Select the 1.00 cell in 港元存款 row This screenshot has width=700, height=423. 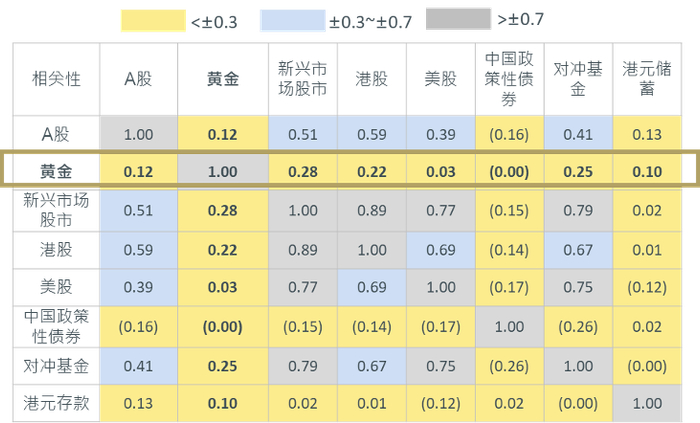649,402
